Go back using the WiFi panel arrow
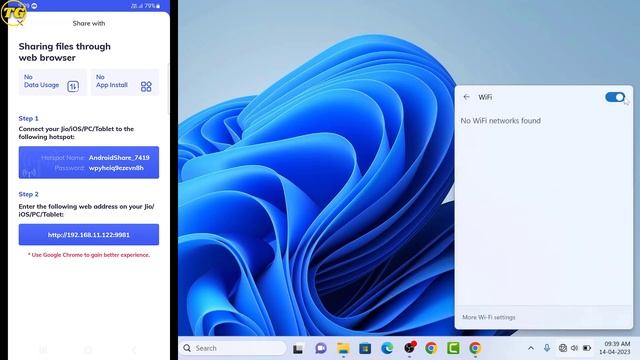This screenshot has height=360, width=640. point(467,97)
